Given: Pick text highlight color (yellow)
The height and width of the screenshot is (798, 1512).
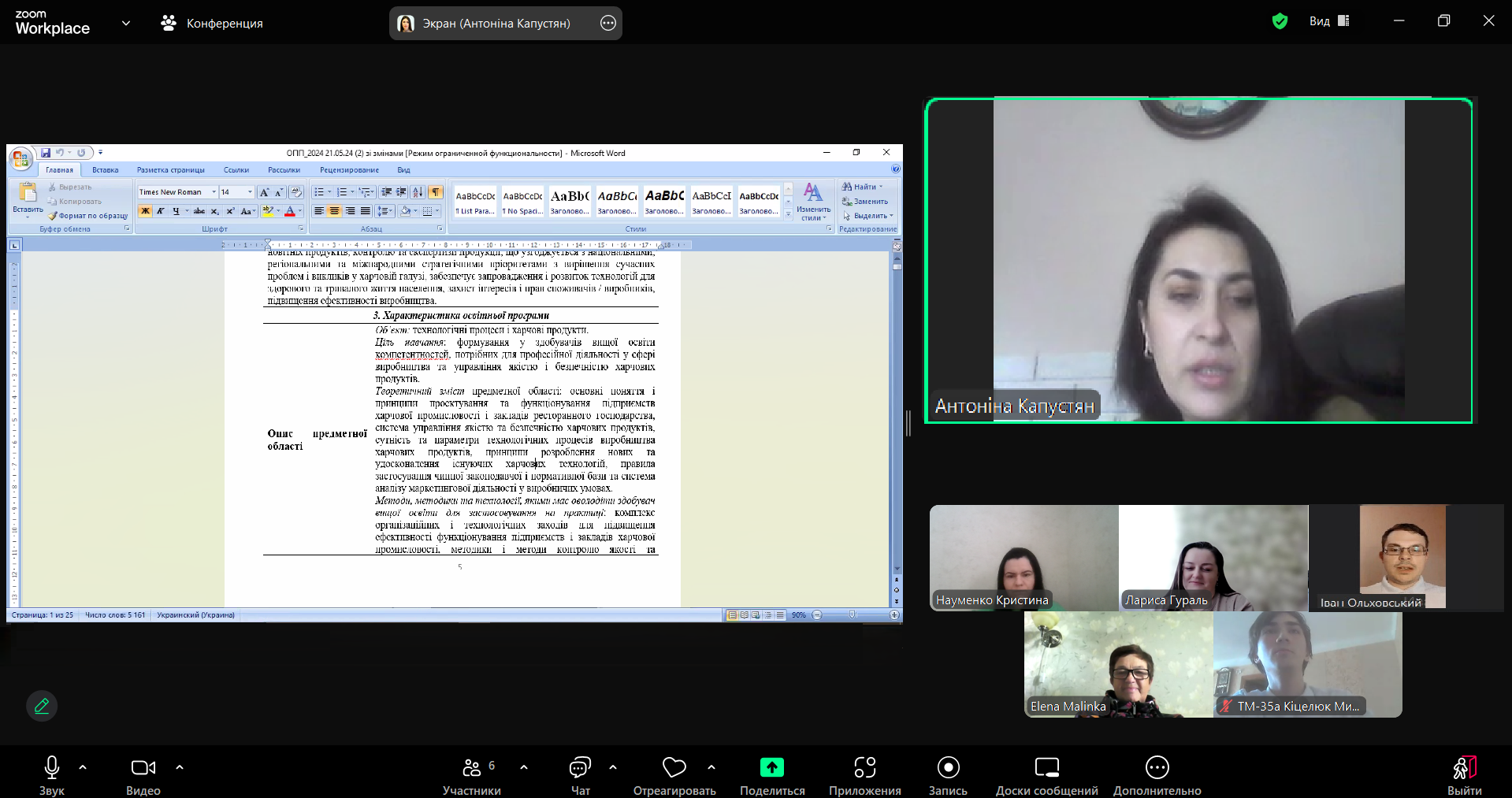Looking at the screenshot, I should click(x=268, y=211).
